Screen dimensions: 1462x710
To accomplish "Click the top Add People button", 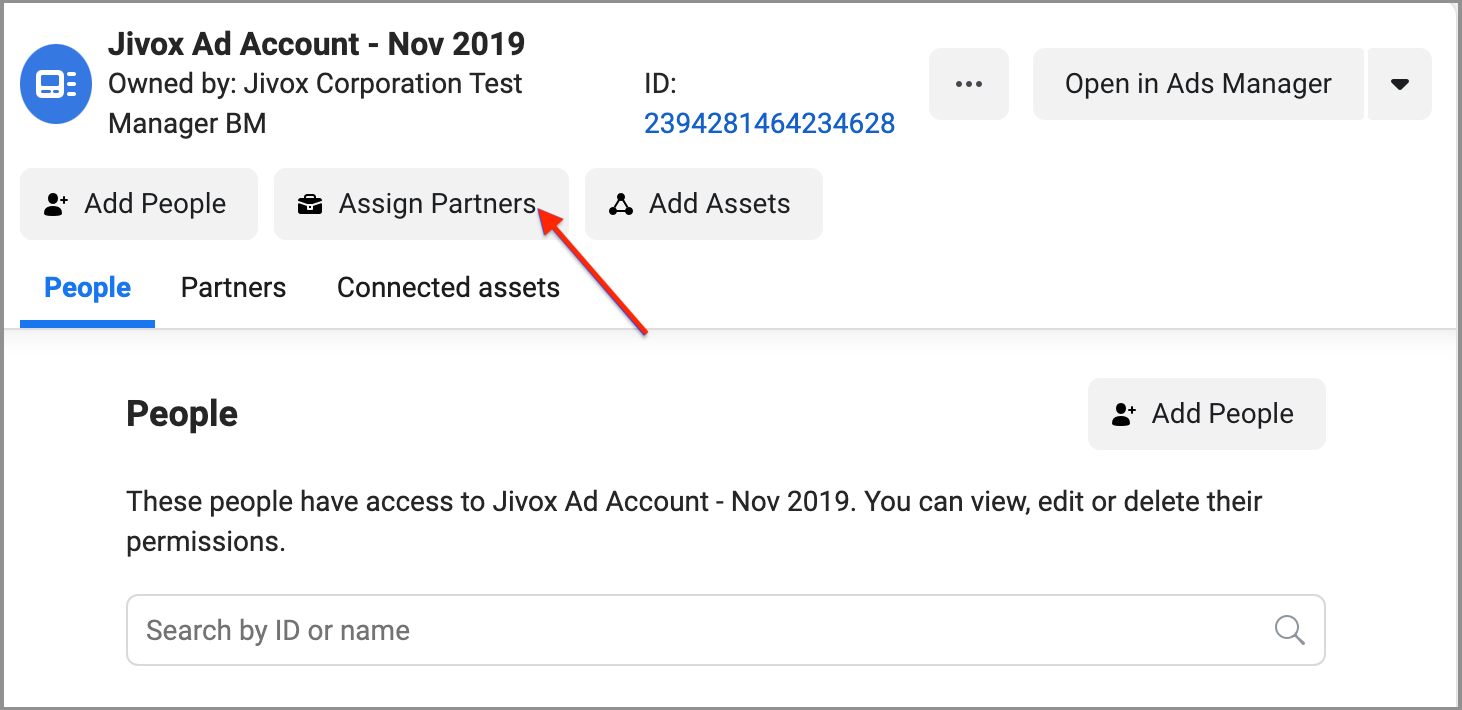I will [139, 204].
